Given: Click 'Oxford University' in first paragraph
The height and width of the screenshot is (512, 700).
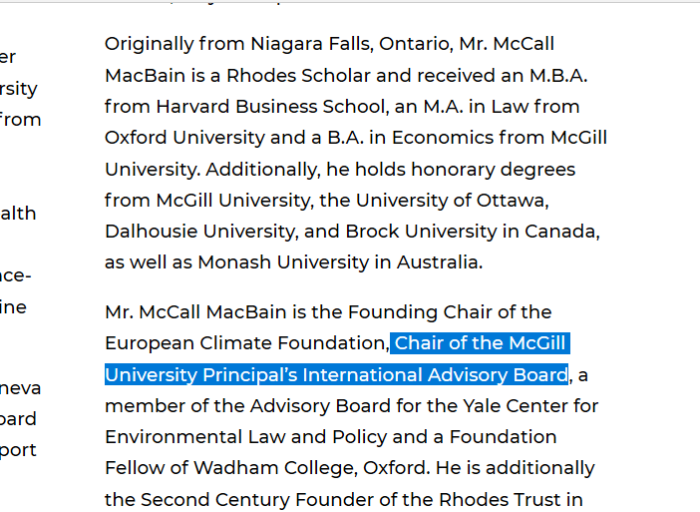Looking at the screenshot, I should point(185,138).
